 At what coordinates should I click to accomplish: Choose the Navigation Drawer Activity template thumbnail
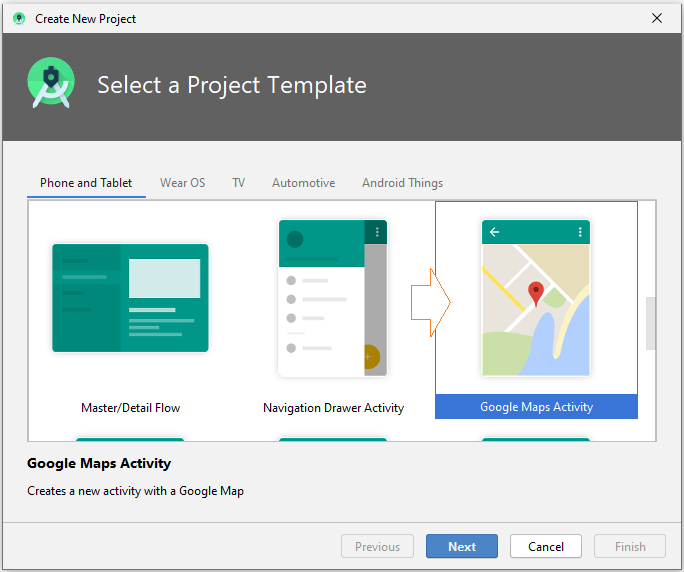pos(332,298)
